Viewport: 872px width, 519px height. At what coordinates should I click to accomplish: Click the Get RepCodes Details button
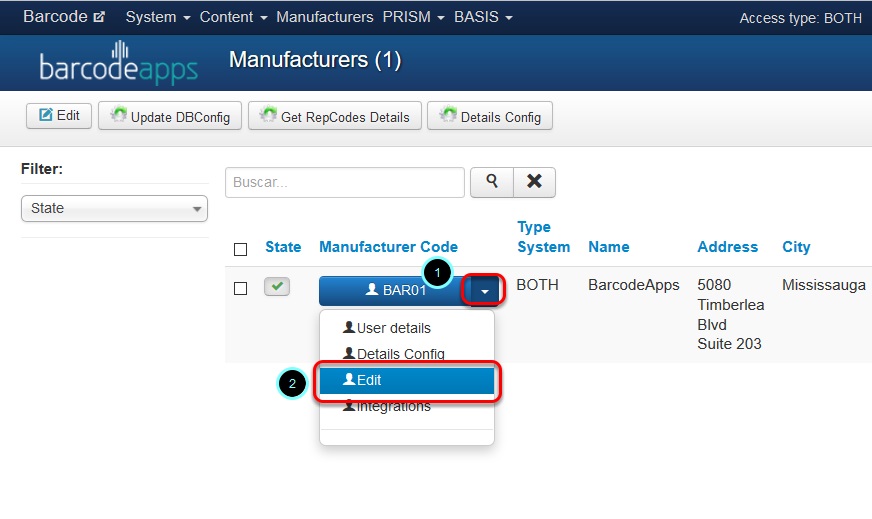pyautogui.click(x=335, y=116)
